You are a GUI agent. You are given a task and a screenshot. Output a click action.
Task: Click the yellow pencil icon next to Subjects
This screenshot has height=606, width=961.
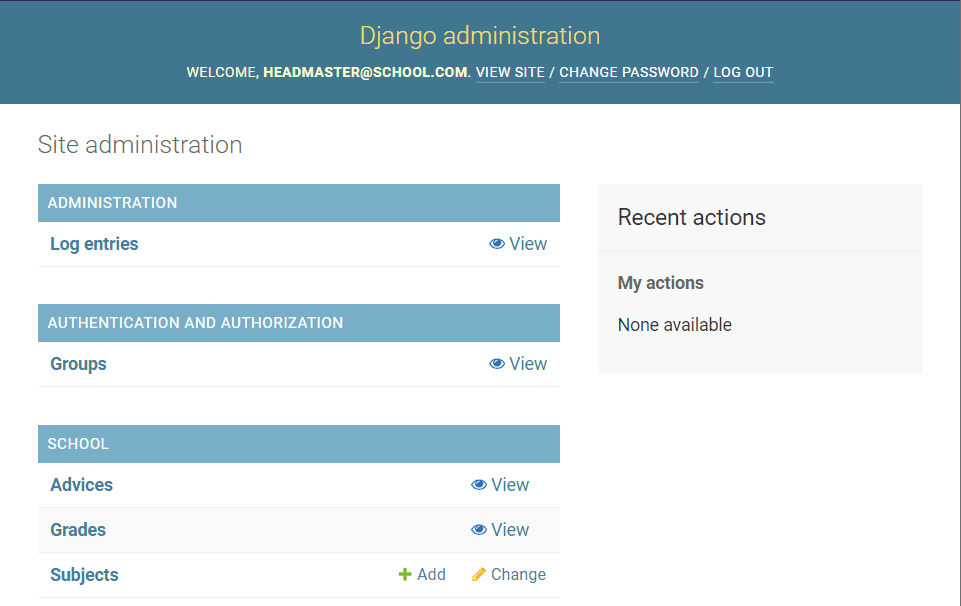click(477, 574)
